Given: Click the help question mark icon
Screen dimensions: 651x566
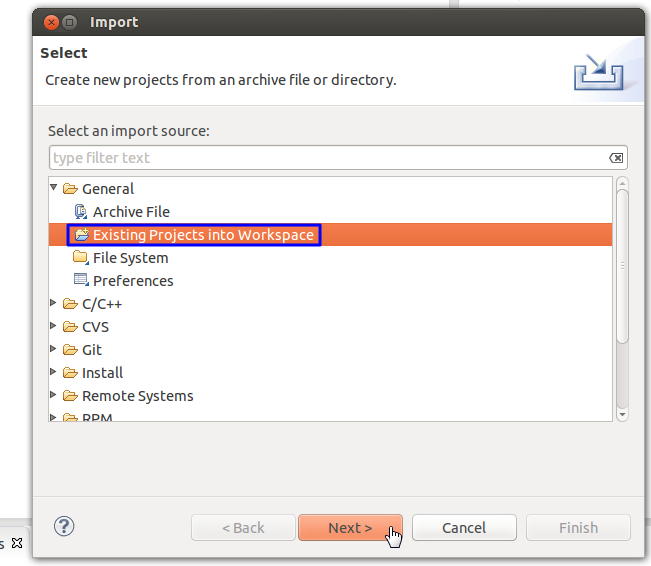Looking at the screenshot, I should (65, 526).
